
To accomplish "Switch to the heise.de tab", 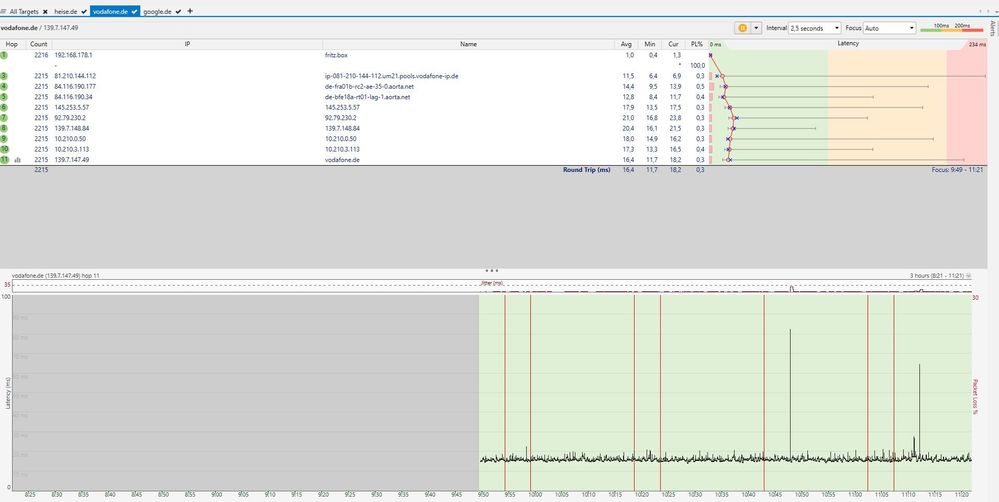I will (x=66, y=10).
